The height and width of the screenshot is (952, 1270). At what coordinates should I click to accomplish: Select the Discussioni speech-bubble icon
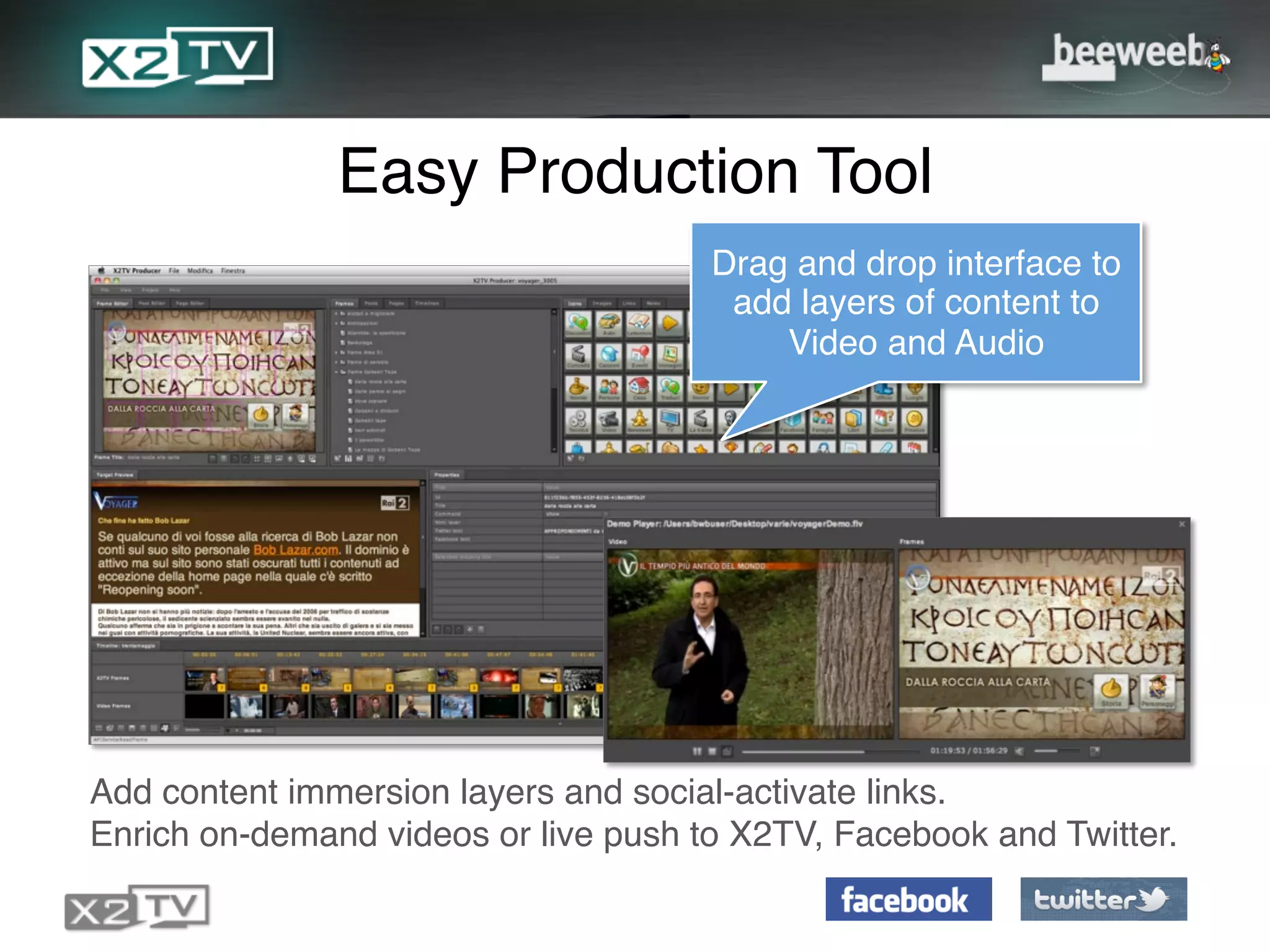(578, 324)
